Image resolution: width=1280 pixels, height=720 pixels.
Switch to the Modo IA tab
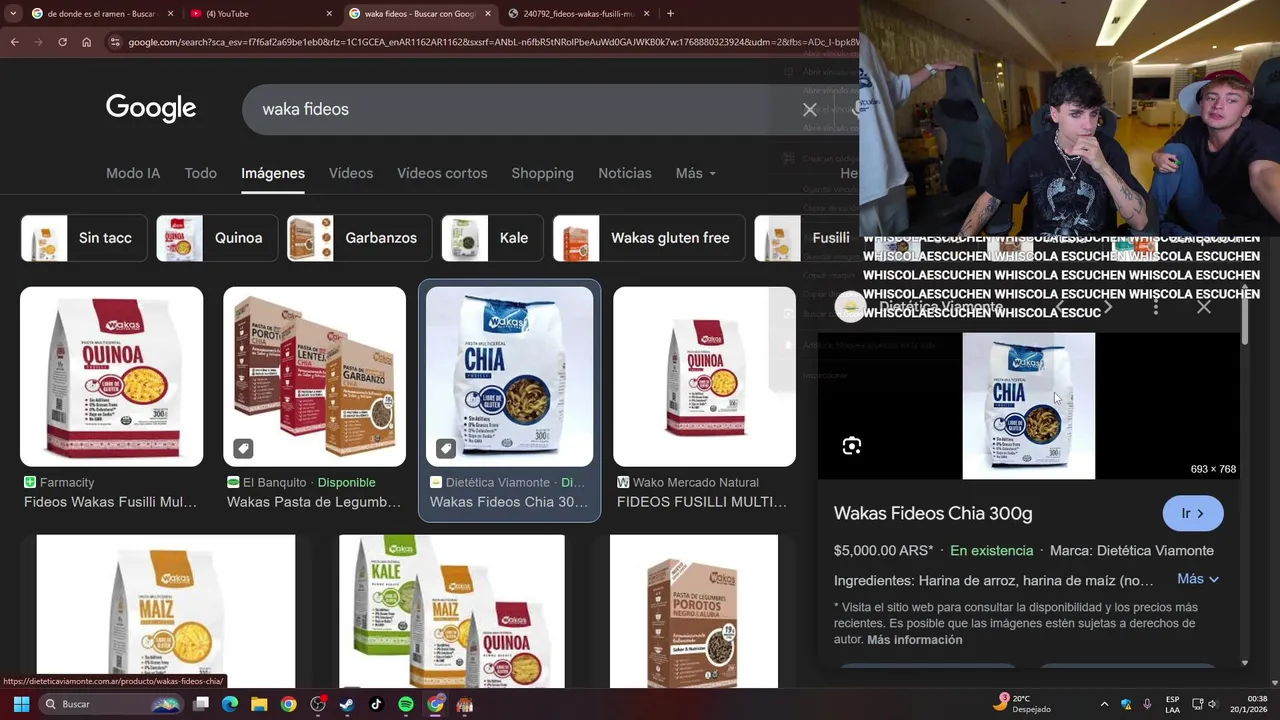point(133,173)
